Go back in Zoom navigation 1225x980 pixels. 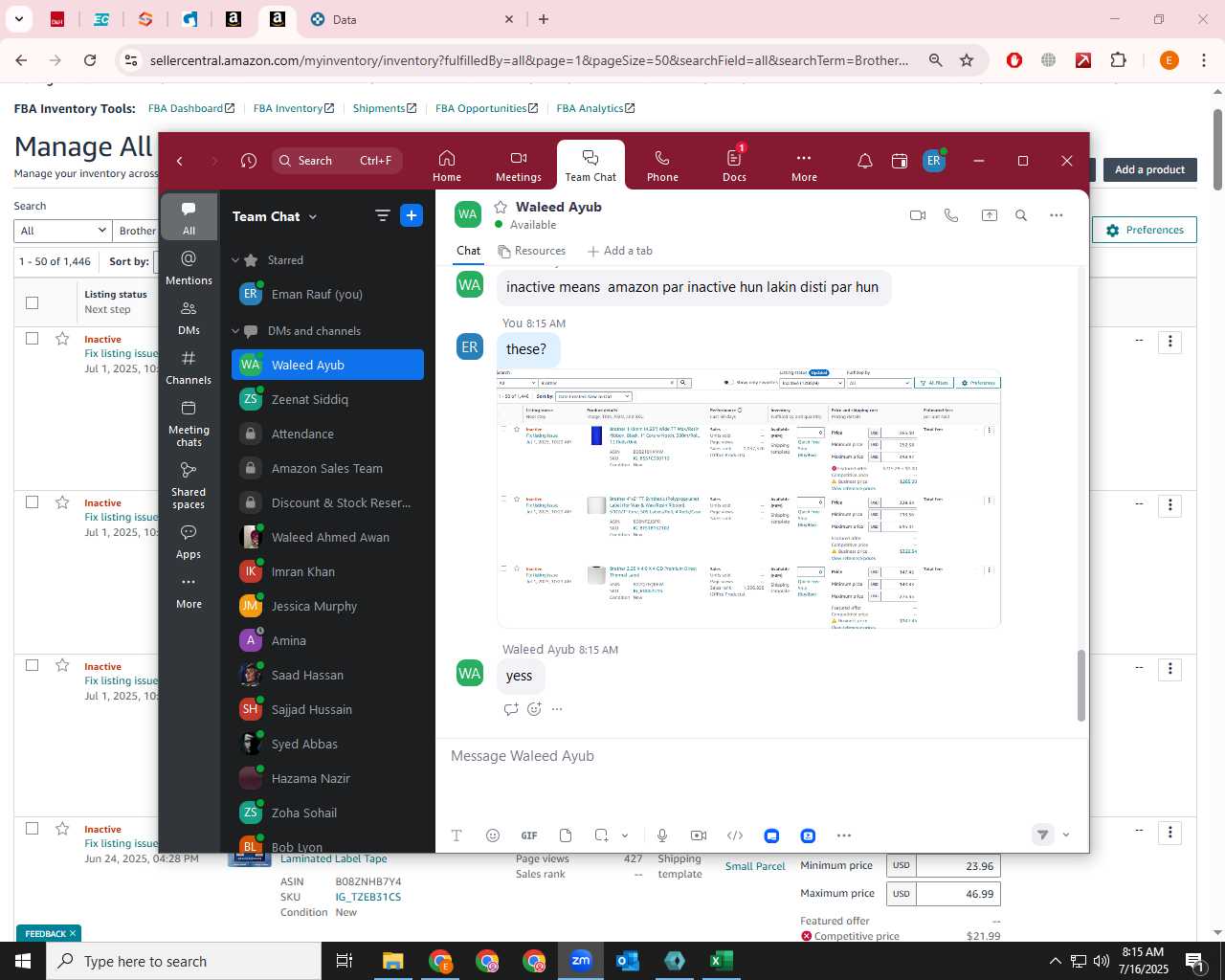[180, 161]
